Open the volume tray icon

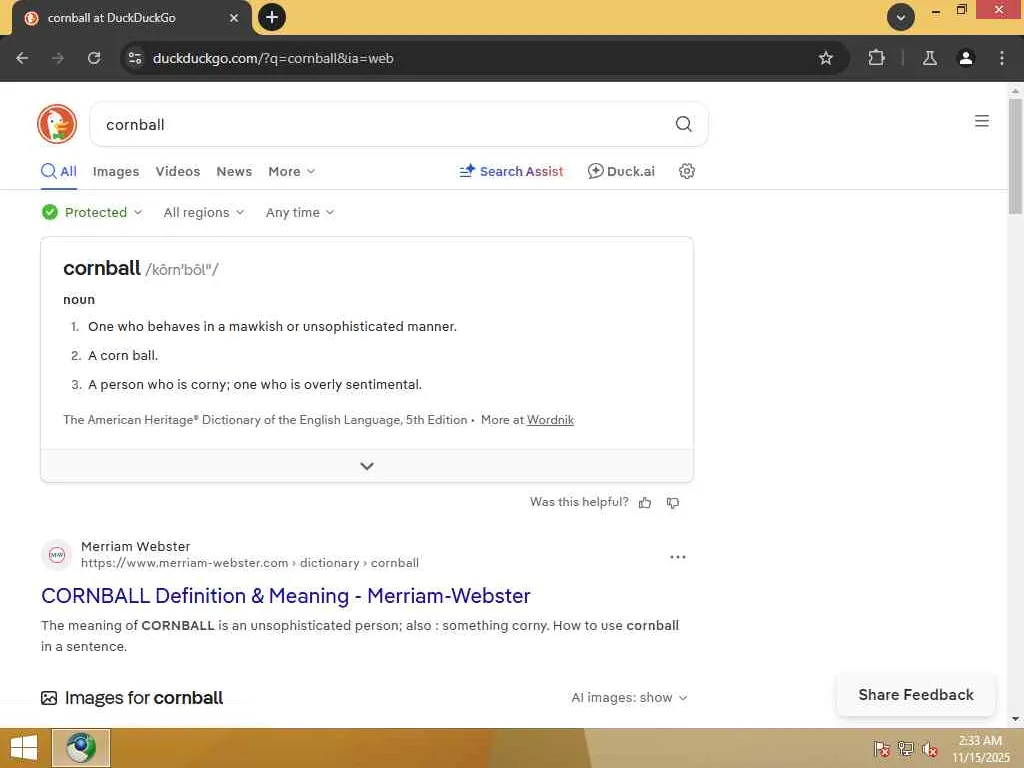[930, 749]
